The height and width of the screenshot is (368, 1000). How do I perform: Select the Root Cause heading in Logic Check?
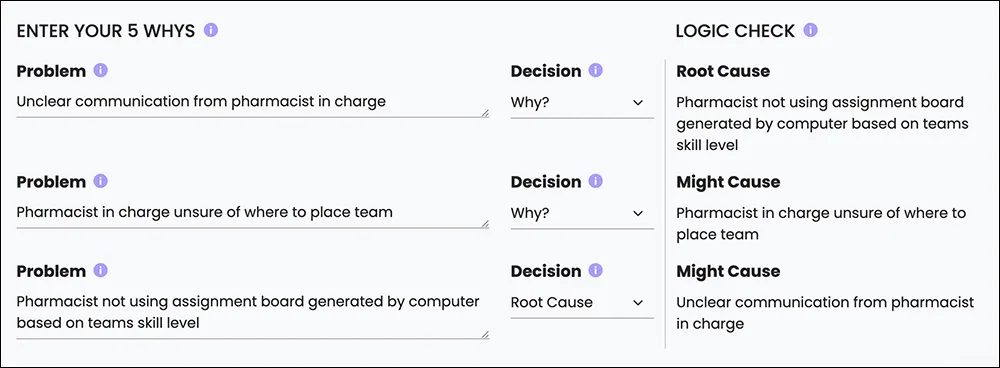coord(723,71)
